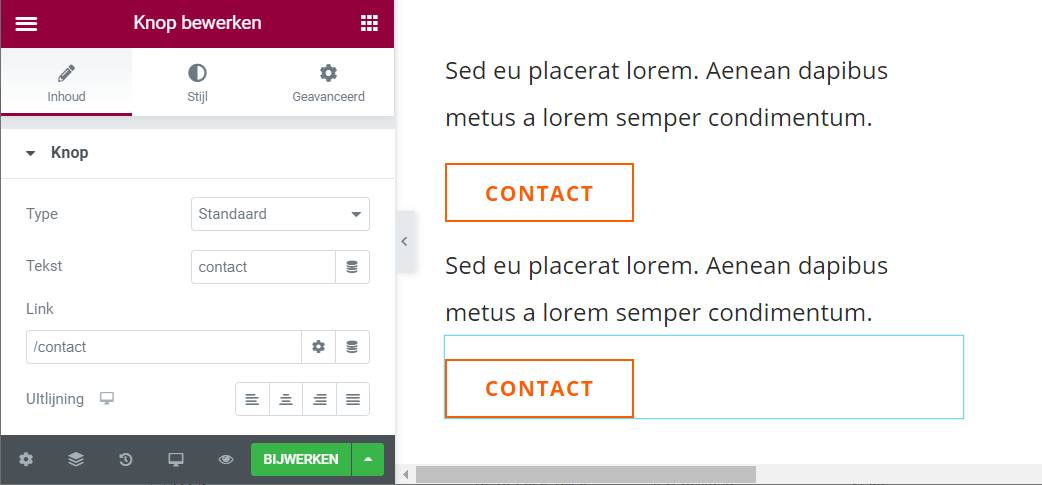Click the Tekst input field
The width and height of the screenshot is (1042, 485).
tap(263, 267)
